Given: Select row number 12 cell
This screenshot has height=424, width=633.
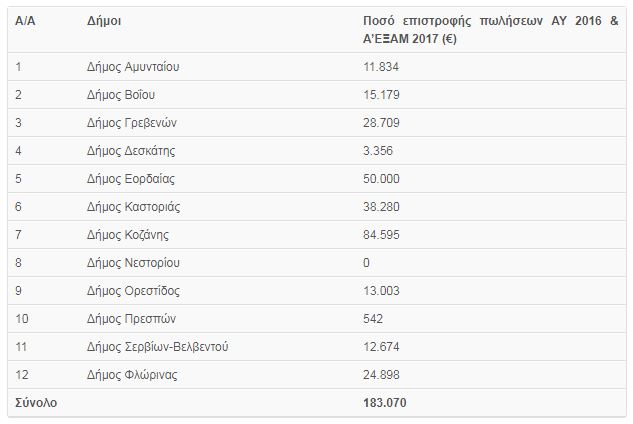Looking at the screenshot, I should [22, 375].
